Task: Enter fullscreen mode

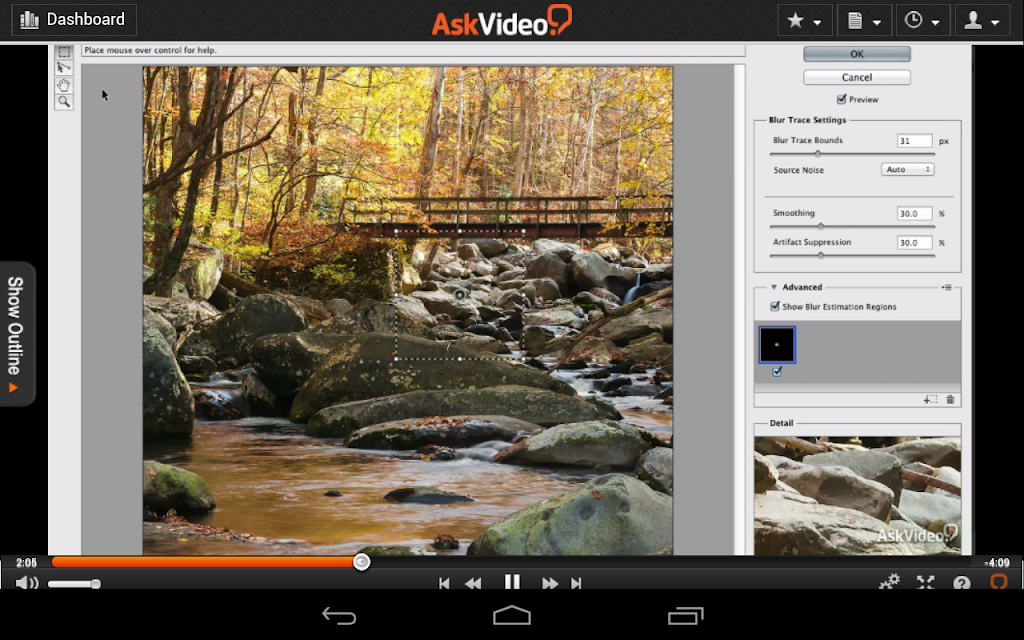Action: (925, 583)
